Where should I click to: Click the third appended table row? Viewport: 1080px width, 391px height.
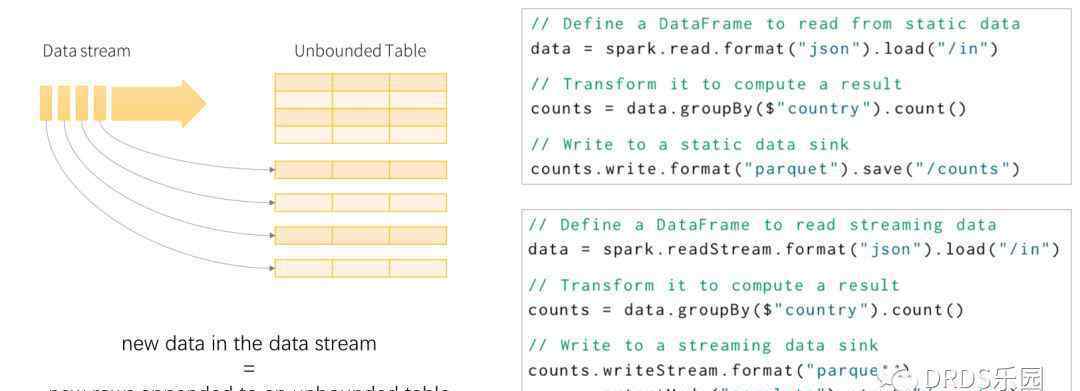point(361,235)
